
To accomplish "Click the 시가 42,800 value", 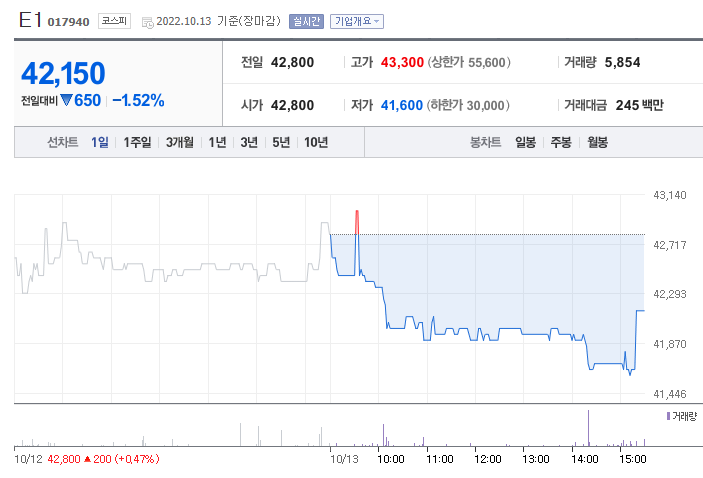I will click(x=292, y=105).
